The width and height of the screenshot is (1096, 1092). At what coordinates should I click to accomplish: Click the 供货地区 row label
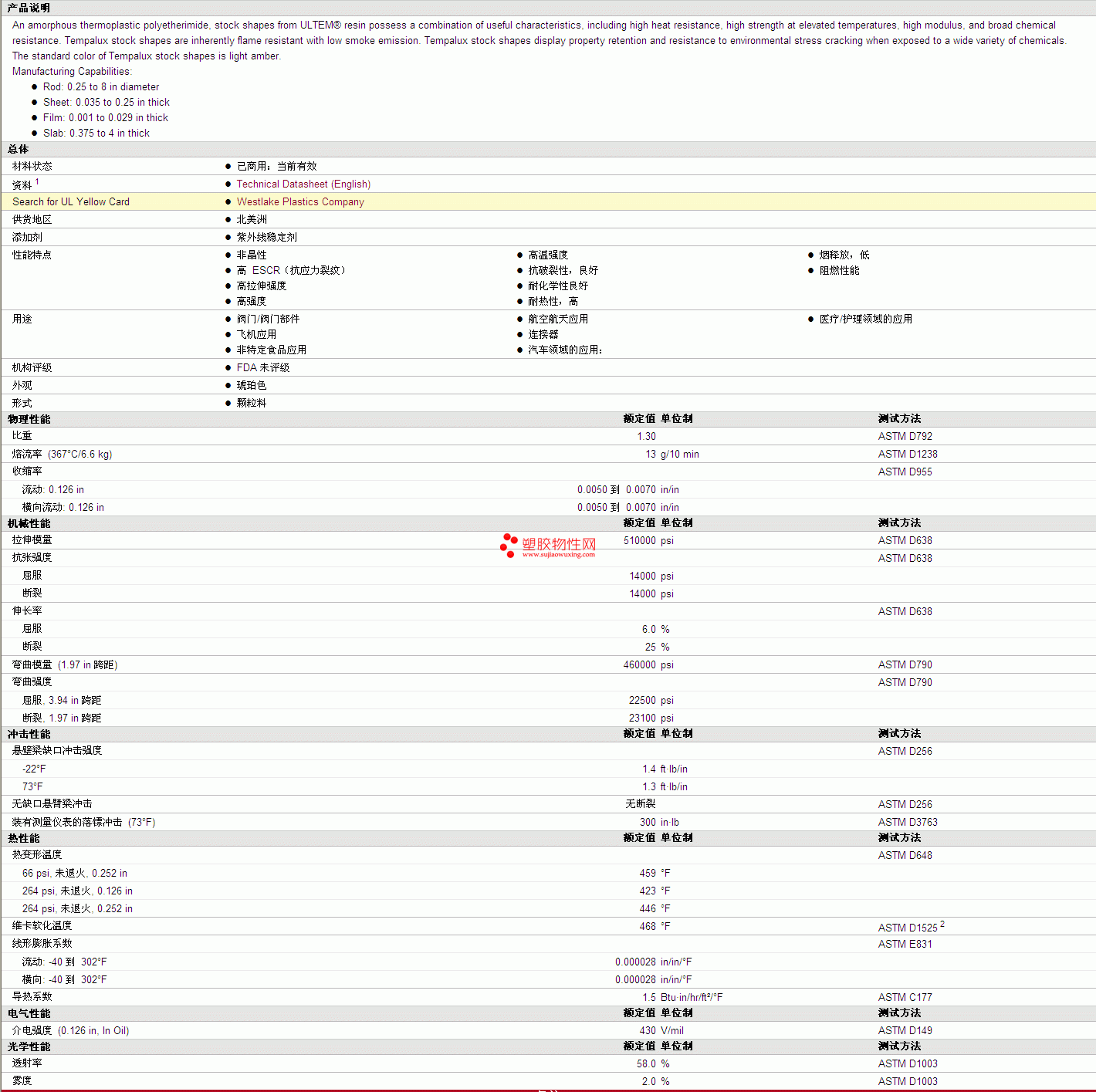click(32, 219)
